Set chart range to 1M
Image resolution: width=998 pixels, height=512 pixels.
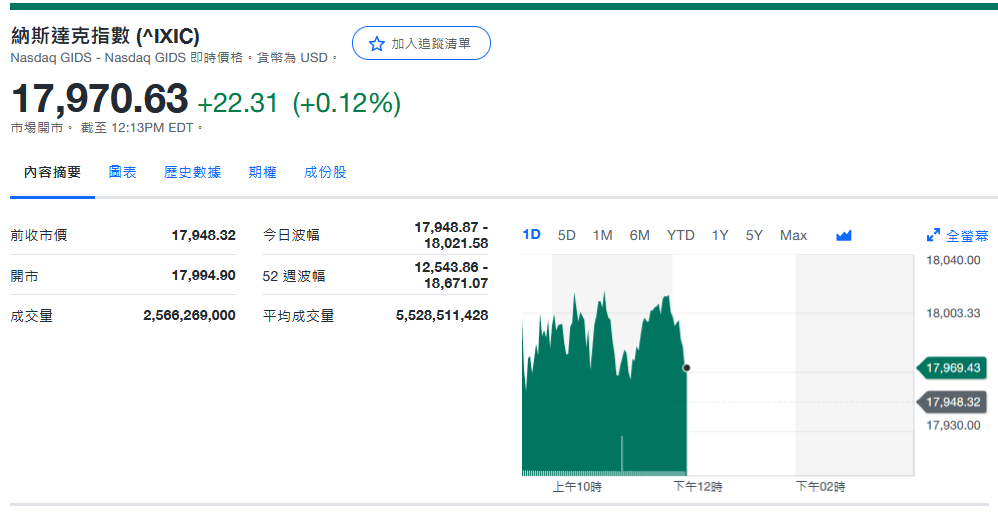pyautogui.click(x=602, y=235)
